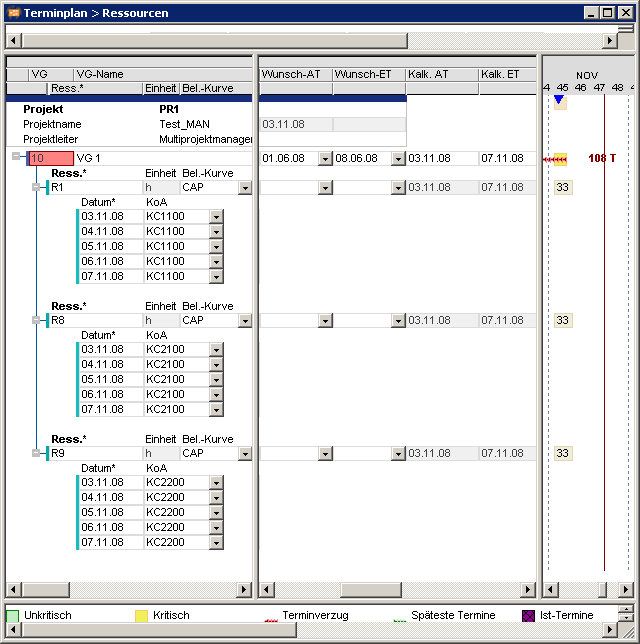Viewport: 640px width, 644px height.
Task: Click the Gantt bar labeled 33 for R8
Action: (563, 320)
